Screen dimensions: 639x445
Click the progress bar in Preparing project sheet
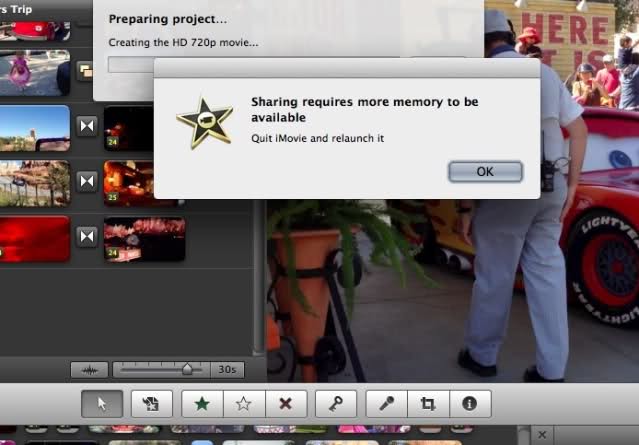point(130,65)
